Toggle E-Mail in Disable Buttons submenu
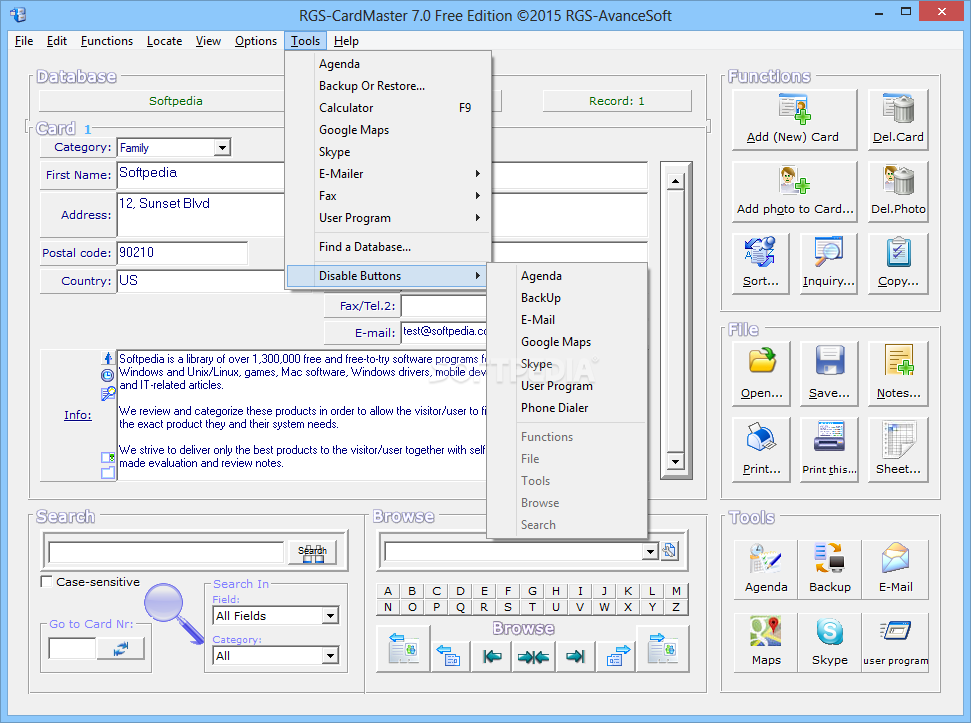Screen dimensions: 971x723 point(567,320)
